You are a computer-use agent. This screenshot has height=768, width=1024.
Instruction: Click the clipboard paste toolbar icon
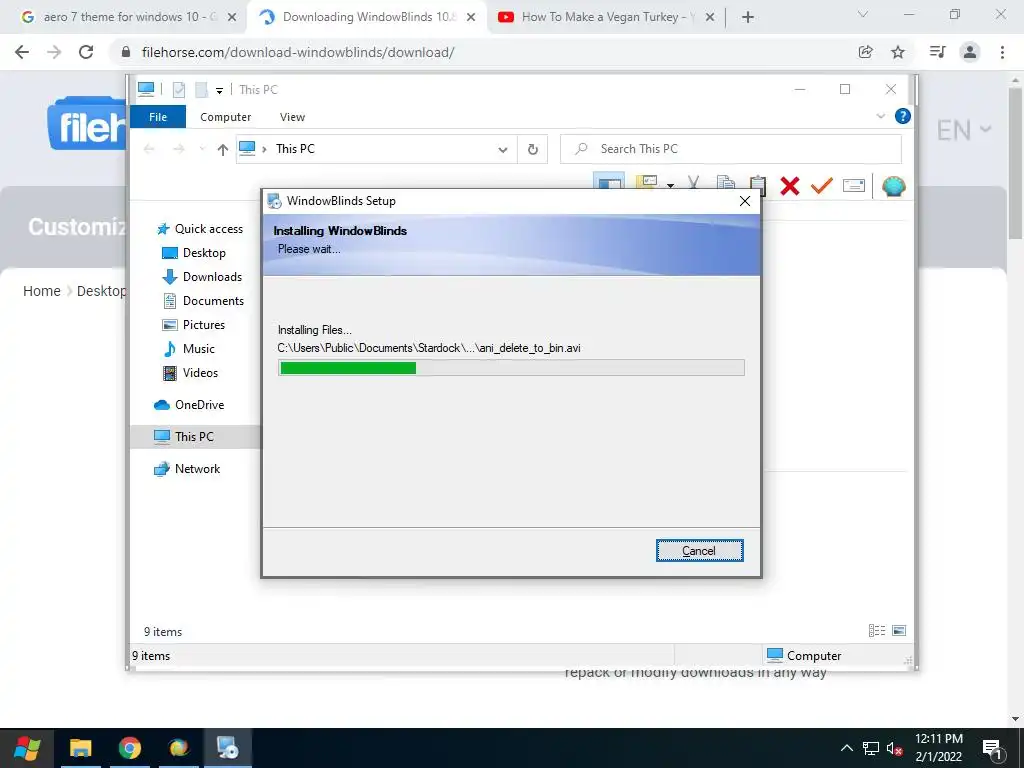(758, 184)
